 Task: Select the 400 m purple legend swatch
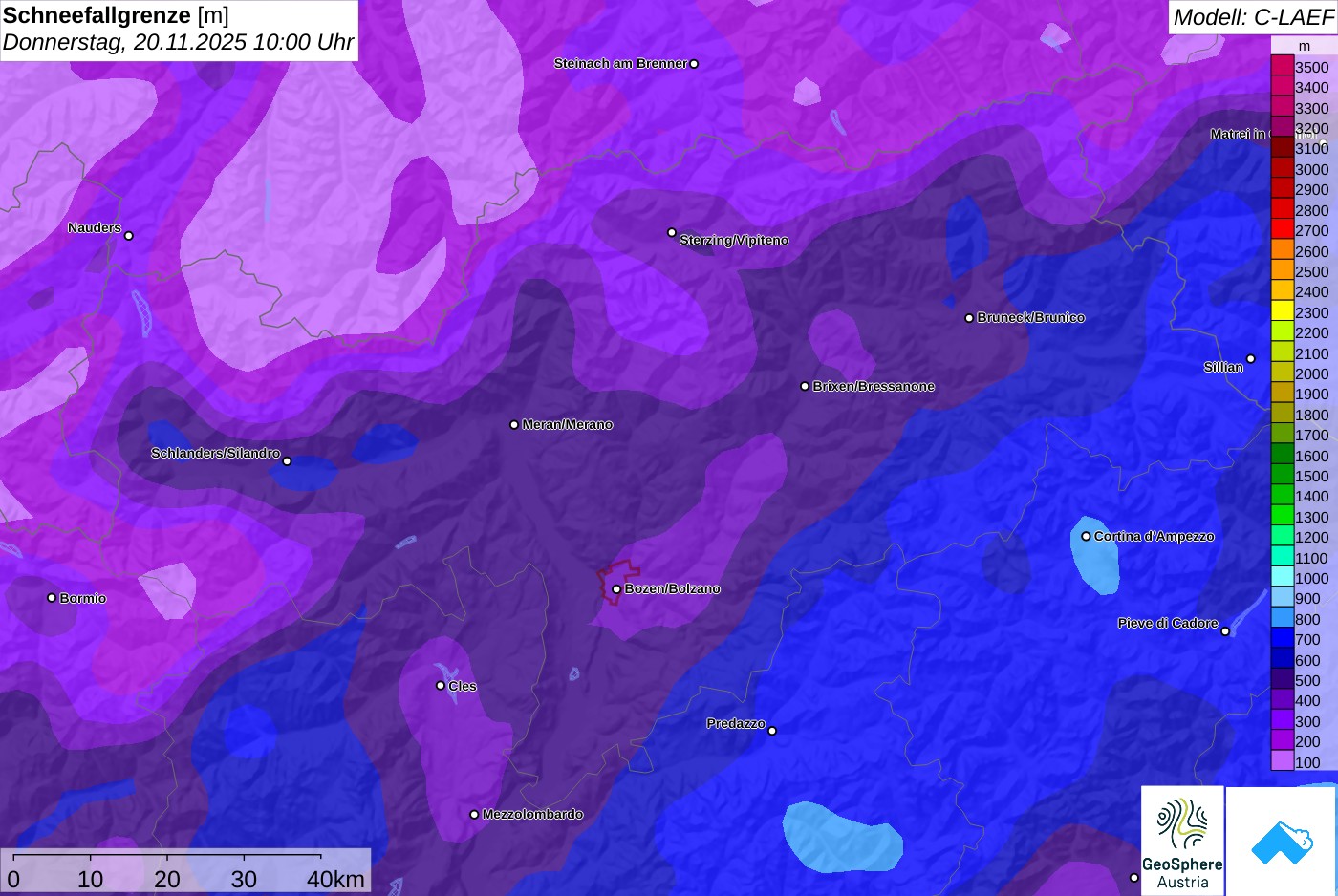[x=1283, y=700]
